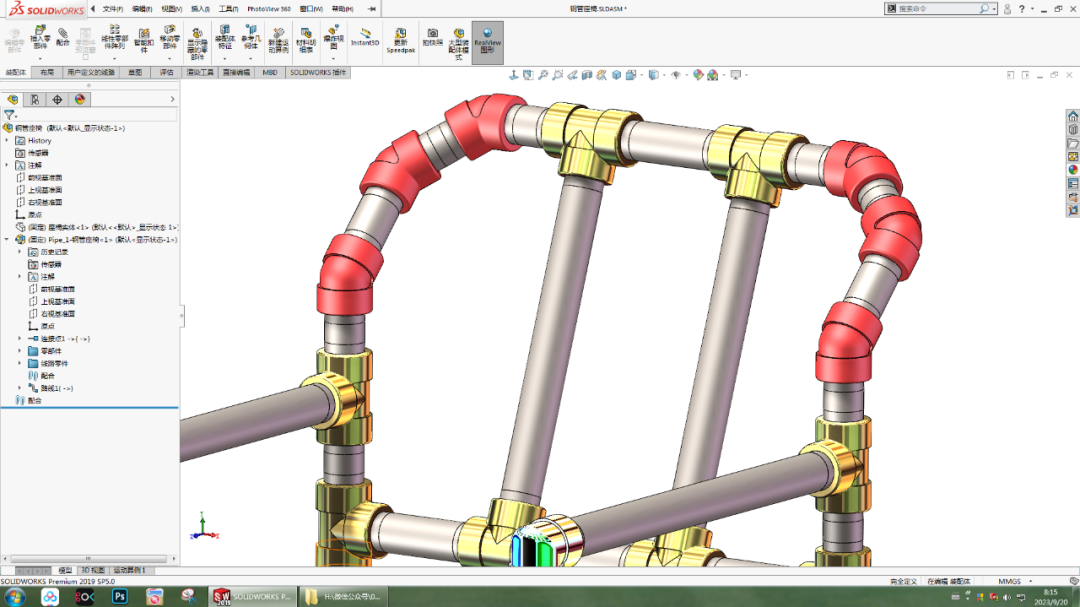Expand the History folder in the FeatureManager tree
Viewport: 1080px width, 607px height.
(9, 140)
